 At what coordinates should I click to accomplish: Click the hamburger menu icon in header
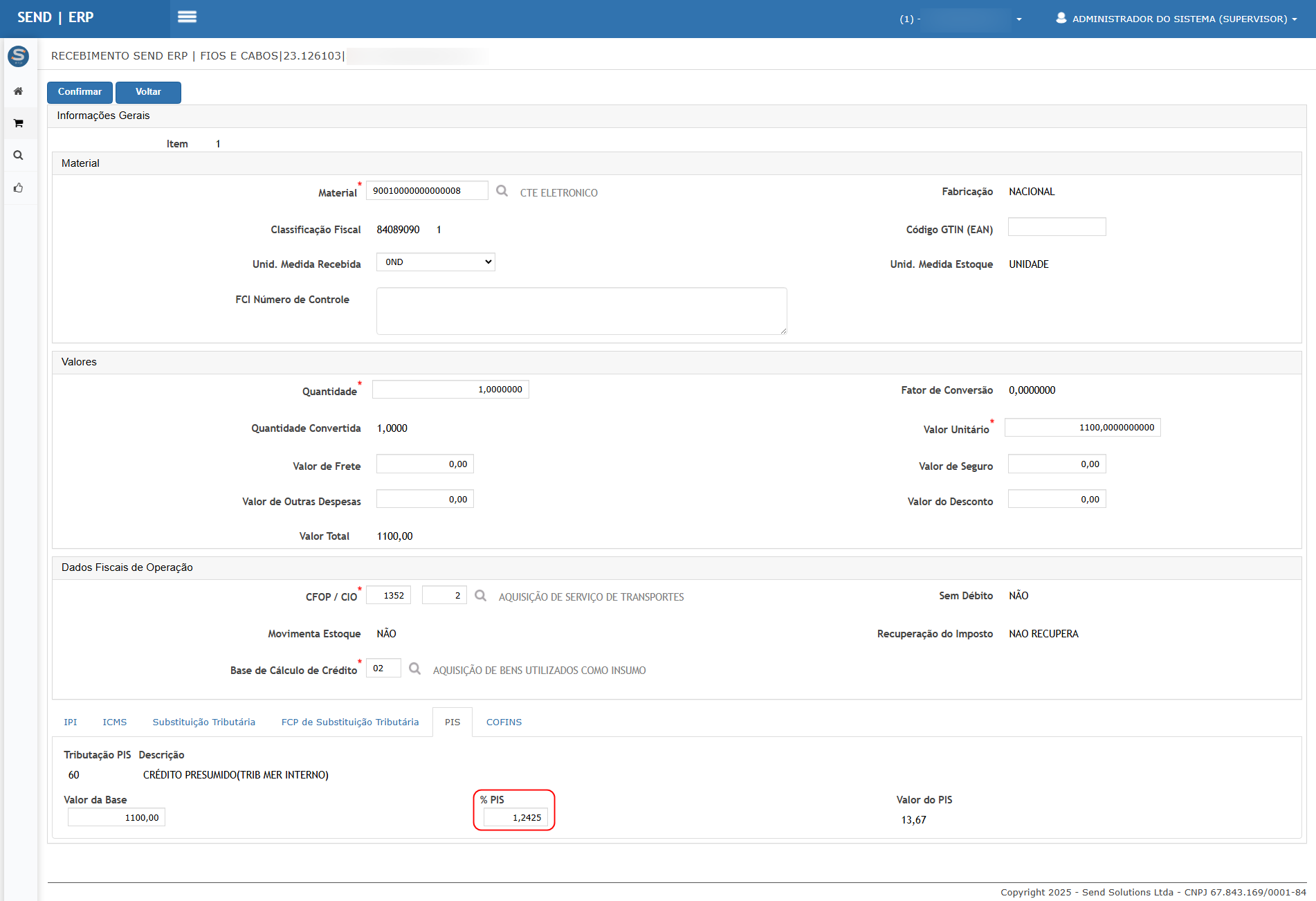[187, 17]
